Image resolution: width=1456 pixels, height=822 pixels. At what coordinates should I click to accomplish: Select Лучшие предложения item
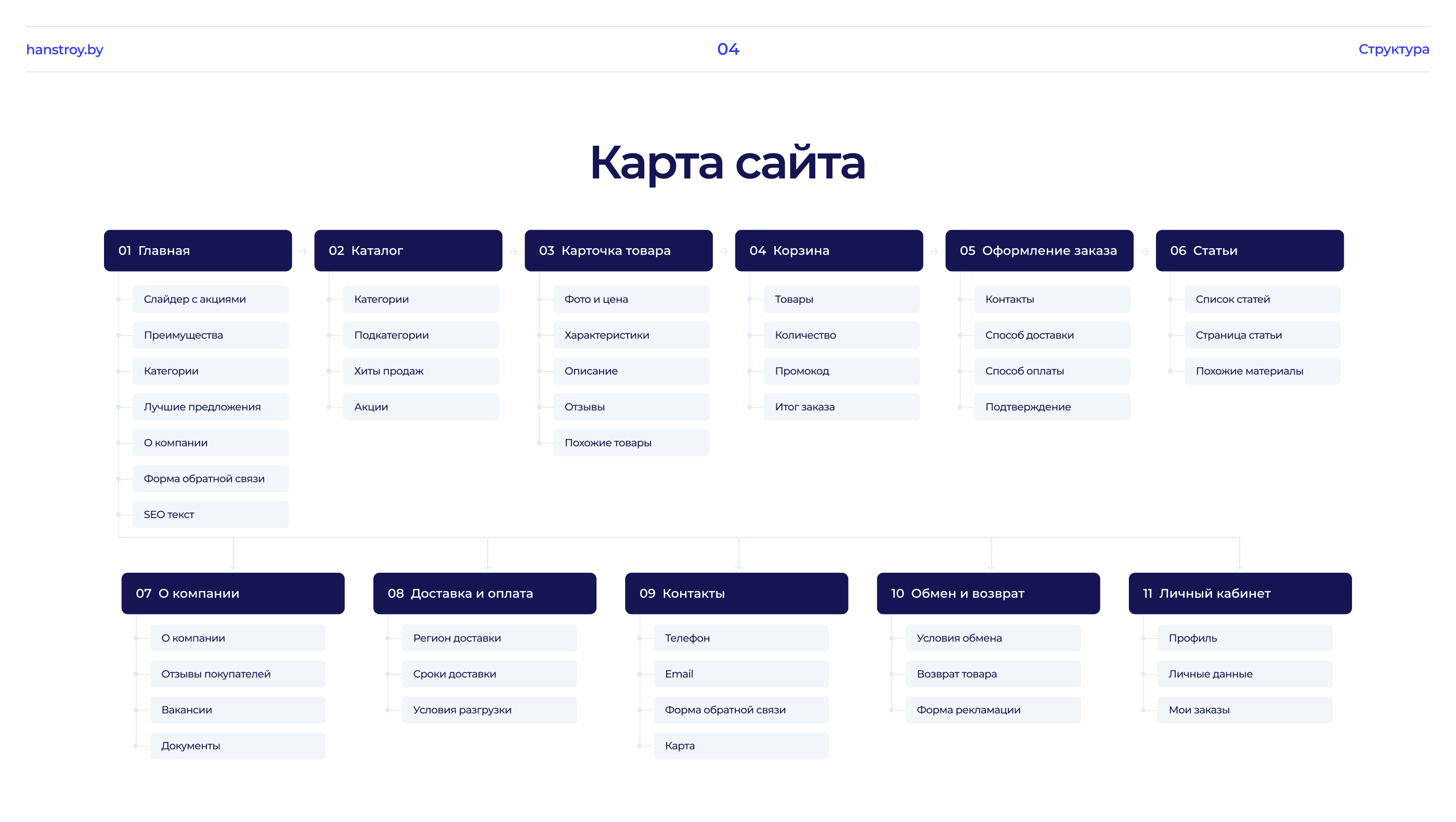pyautogui.click(x=210, y=406)
